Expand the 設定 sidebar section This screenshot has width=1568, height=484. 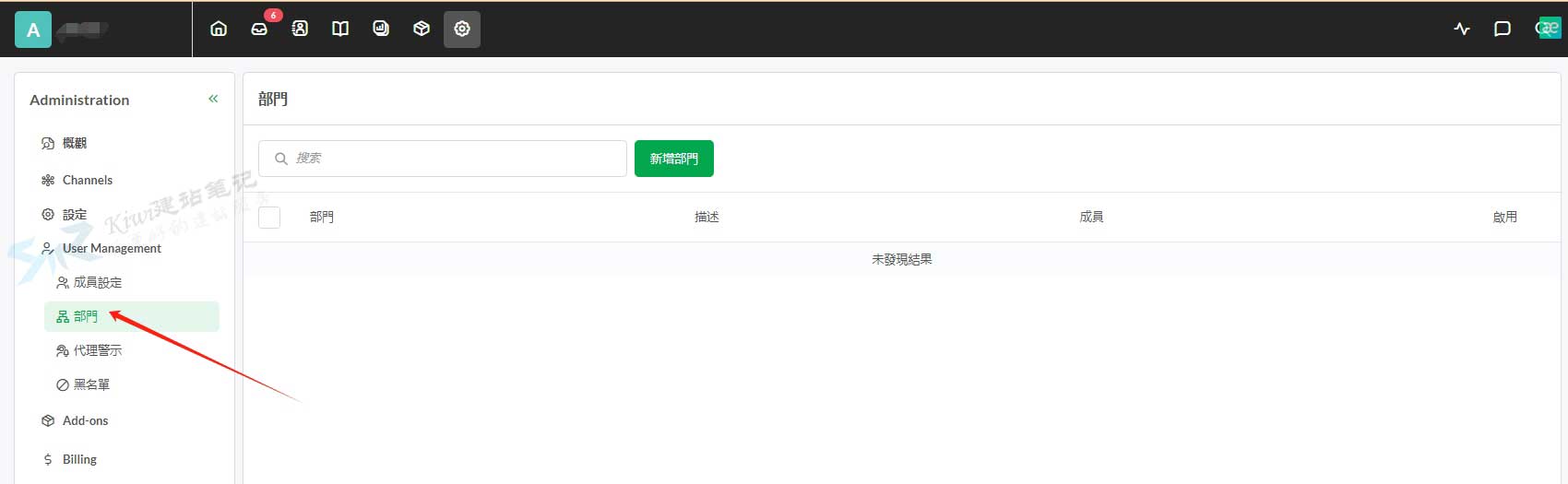(65, 214)
